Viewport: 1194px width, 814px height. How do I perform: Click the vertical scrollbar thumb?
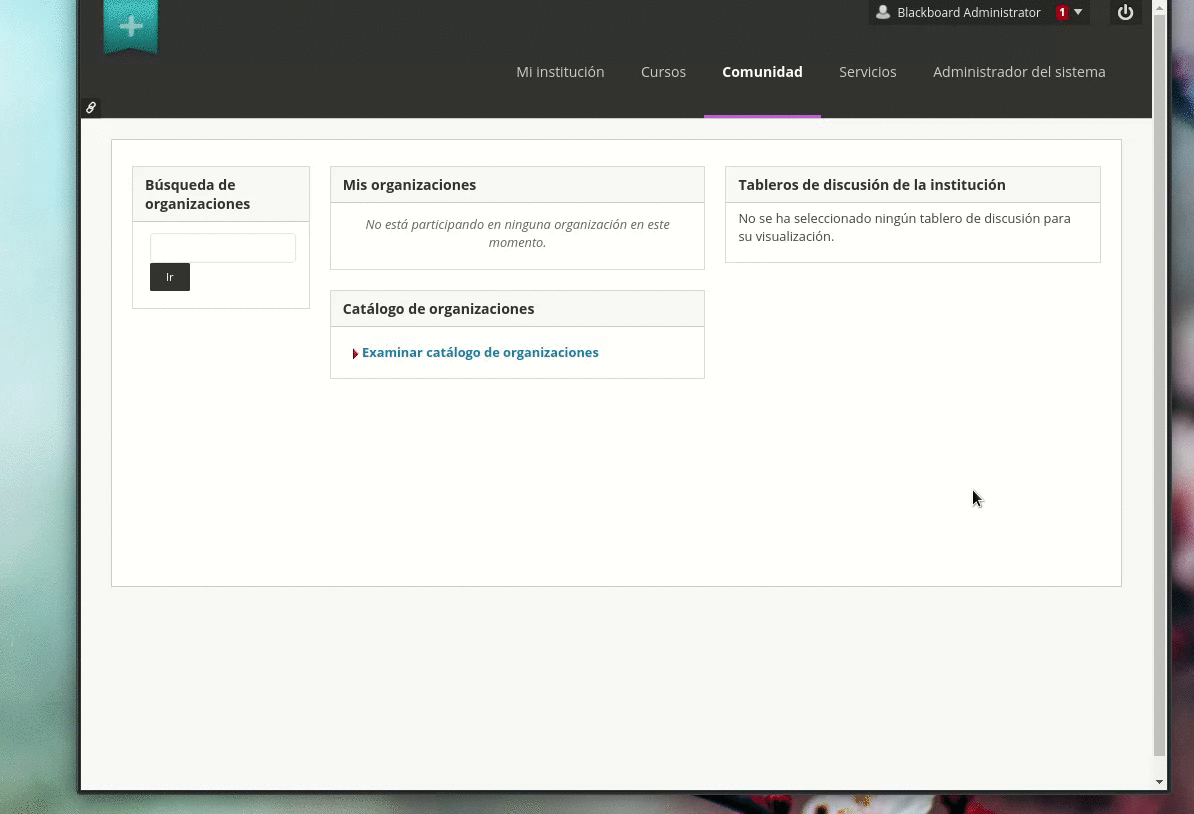click(1160, 380)
